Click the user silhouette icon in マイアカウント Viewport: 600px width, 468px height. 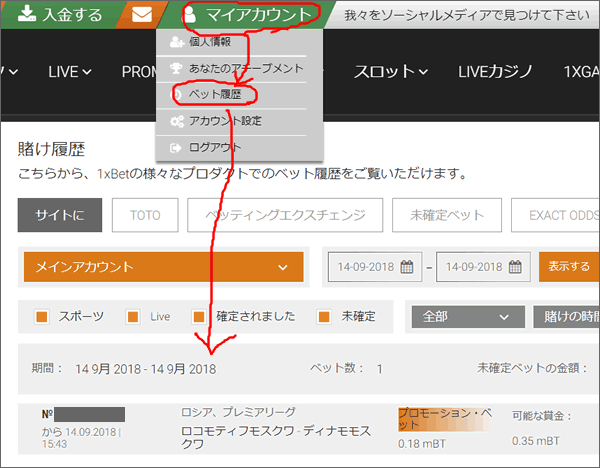pyautogui.click(x=189, y=16)
